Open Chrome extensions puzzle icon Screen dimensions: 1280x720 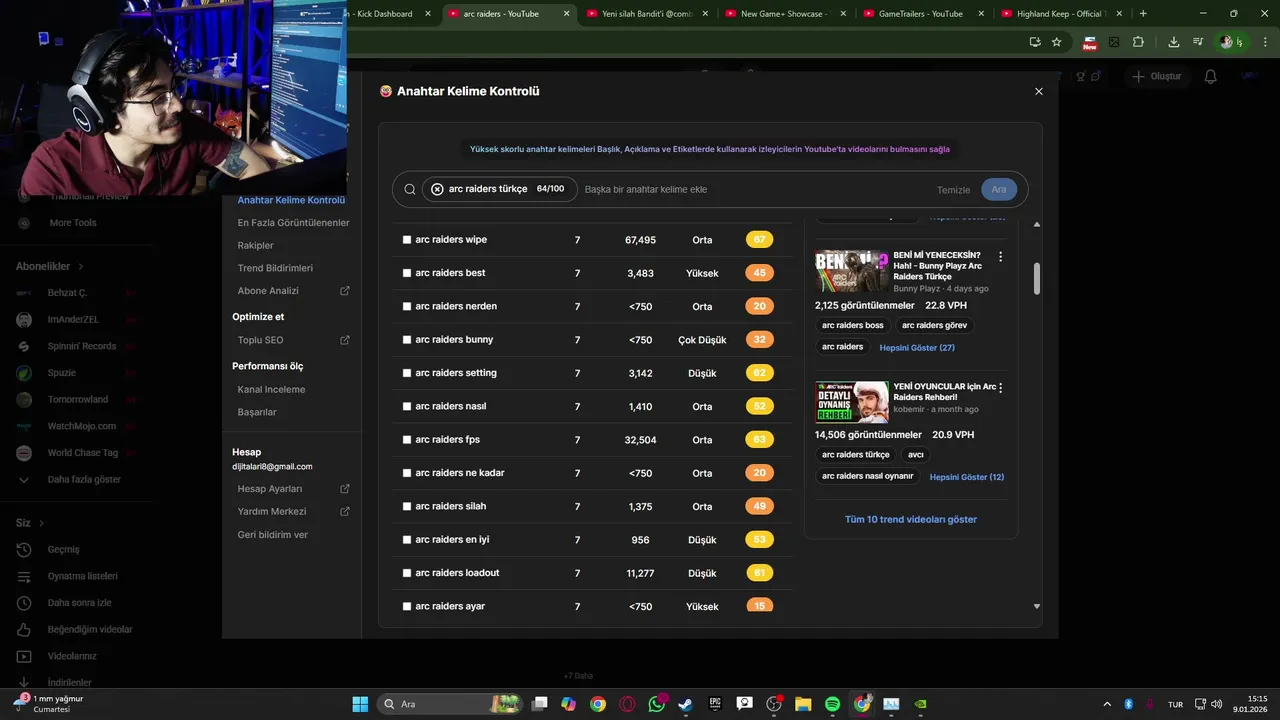point(1138,42)
